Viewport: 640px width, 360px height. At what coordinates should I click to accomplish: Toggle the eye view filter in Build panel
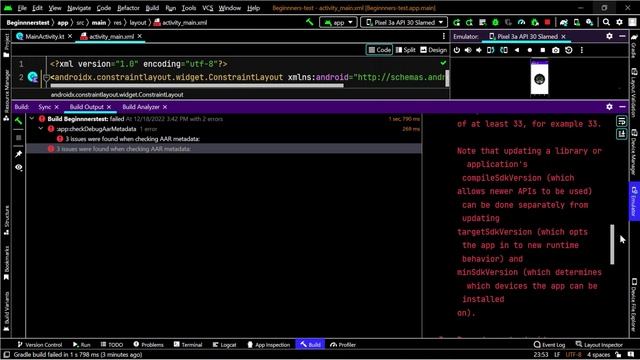click(18, 167)
